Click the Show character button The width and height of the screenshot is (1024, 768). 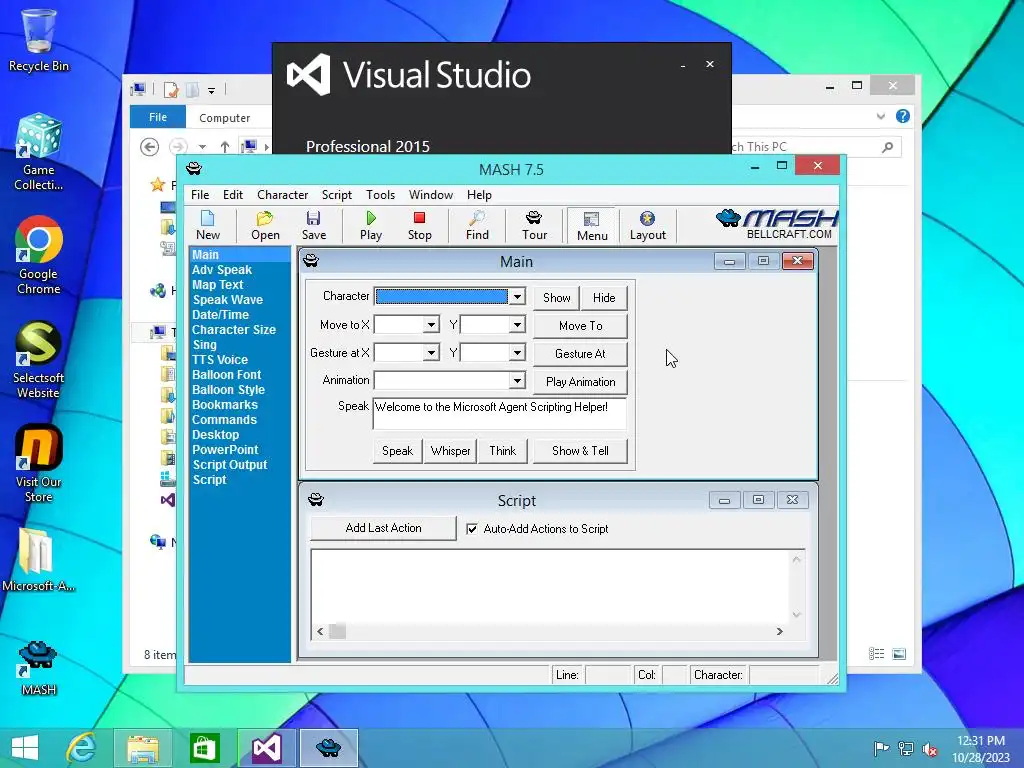556,298
